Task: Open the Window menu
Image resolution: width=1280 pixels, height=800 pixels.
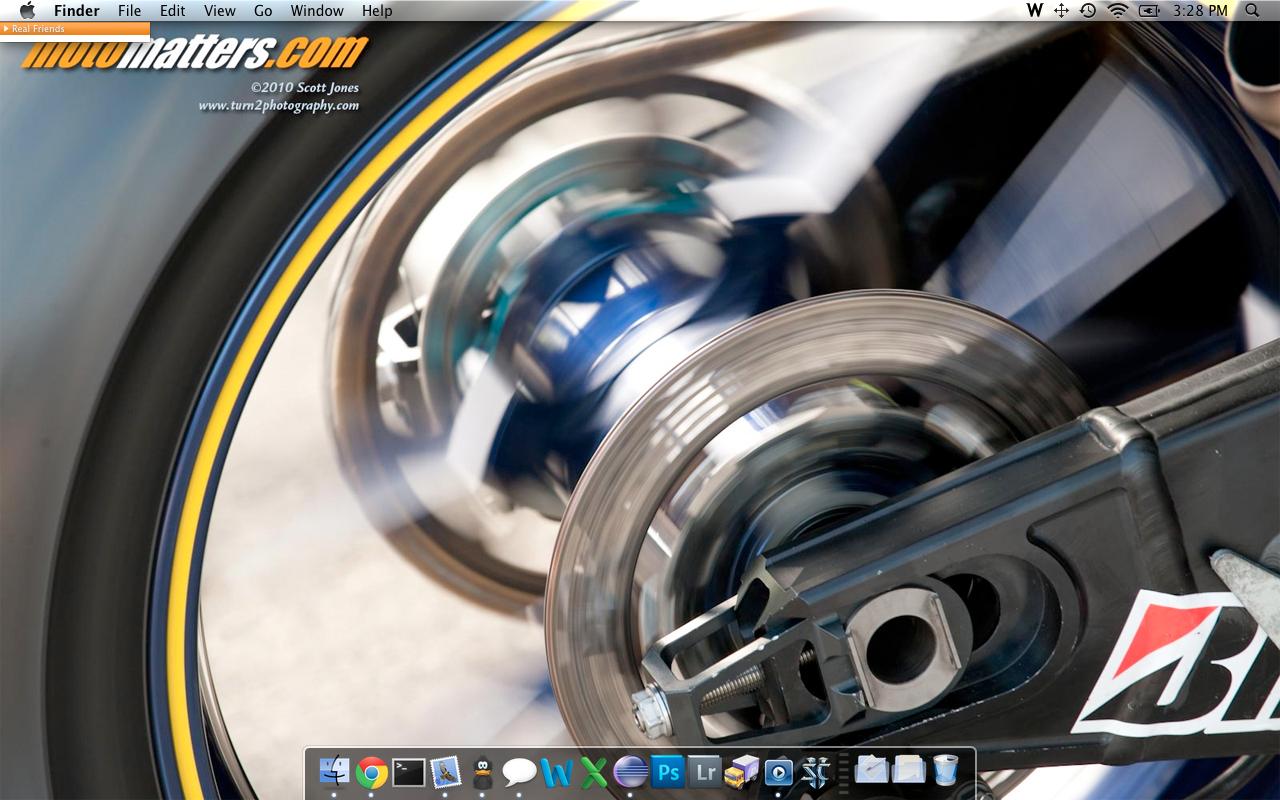Action: pos(317,11)
